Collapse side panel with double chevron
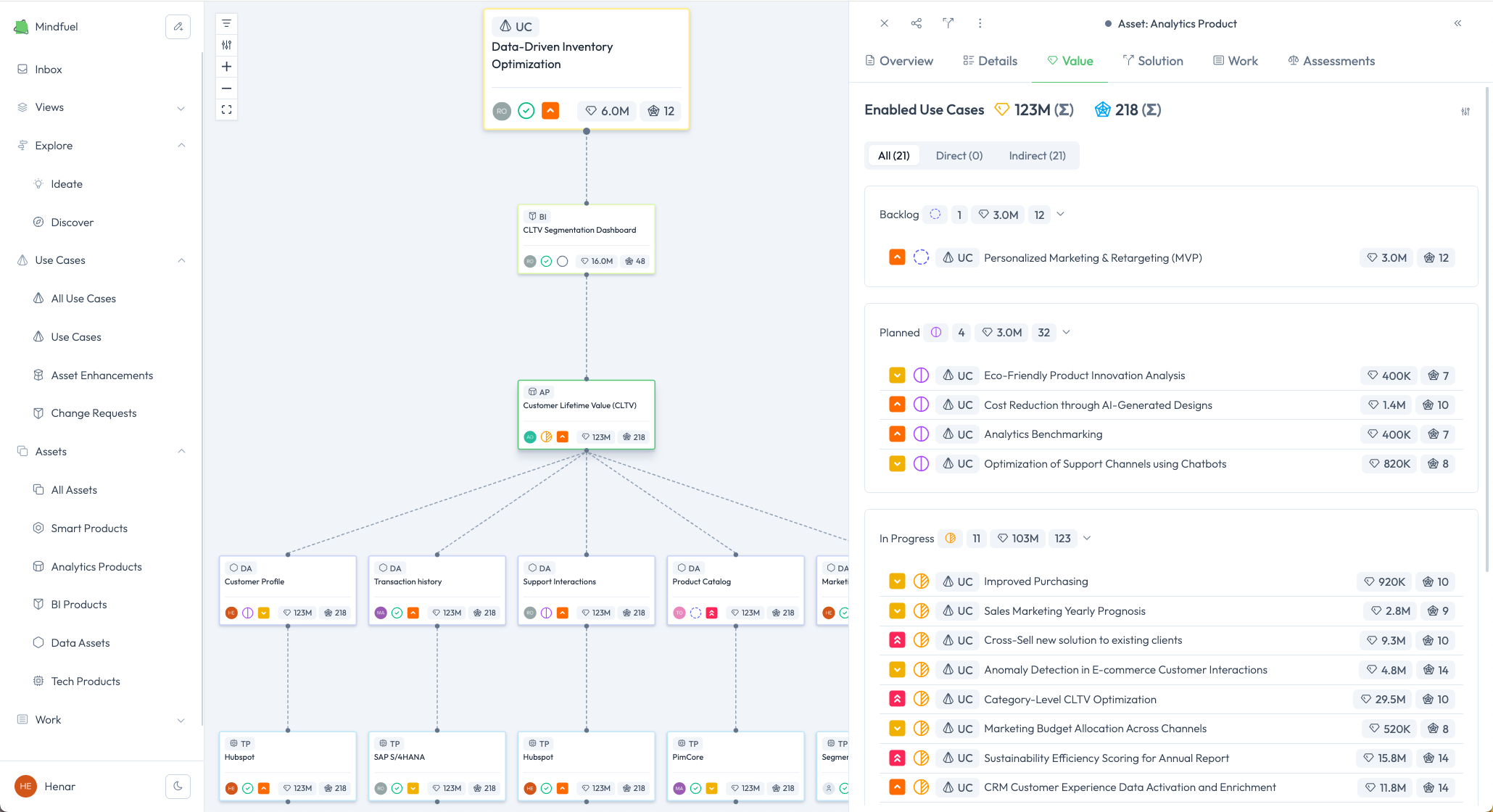The width and height of the screenshot is (1493, 812). click(1457, 23)
